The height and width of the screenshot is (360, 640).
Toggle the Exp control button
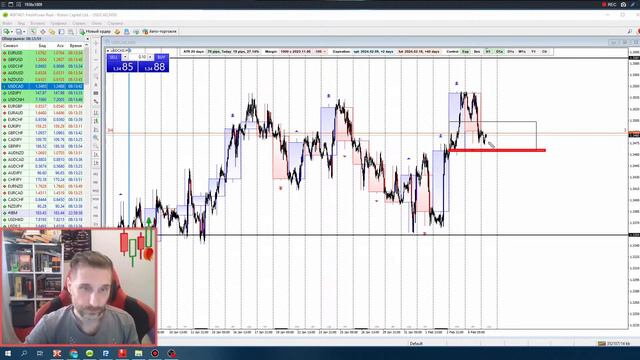[465, 52]
